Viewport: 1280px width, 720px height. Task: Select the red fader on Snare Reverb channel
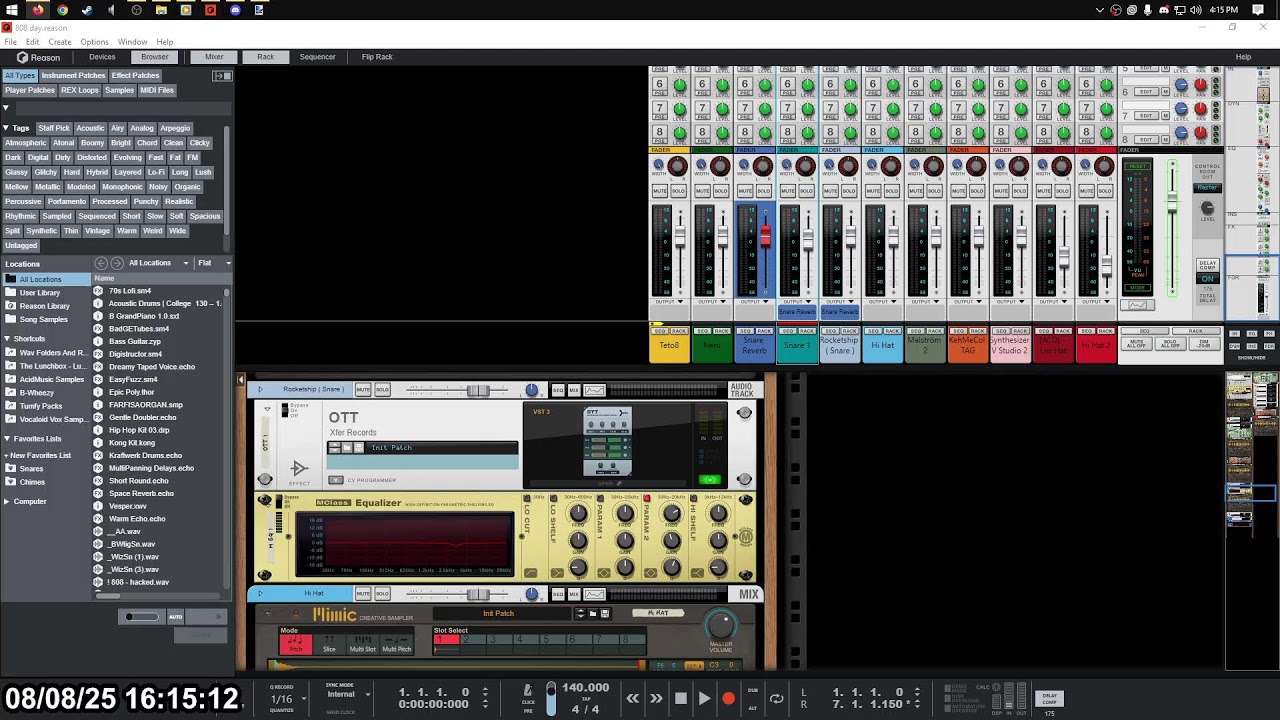(x=766, y=236)
